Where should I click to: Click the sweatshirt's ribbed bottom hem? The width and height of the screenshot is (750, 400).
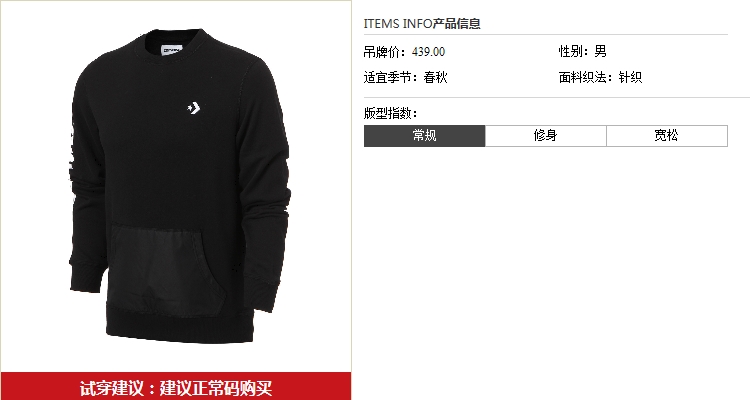click(179, 325)
